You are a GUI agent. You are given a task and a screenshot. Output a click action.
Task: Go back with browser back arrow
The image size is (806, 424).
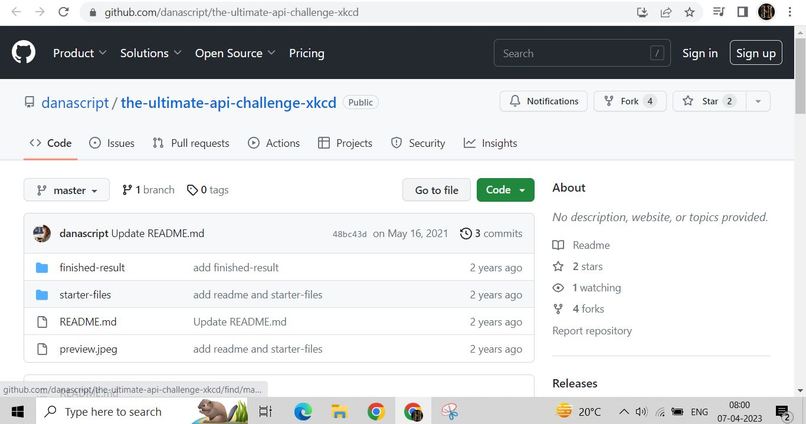pyautogui.click(x=16, y=12)
